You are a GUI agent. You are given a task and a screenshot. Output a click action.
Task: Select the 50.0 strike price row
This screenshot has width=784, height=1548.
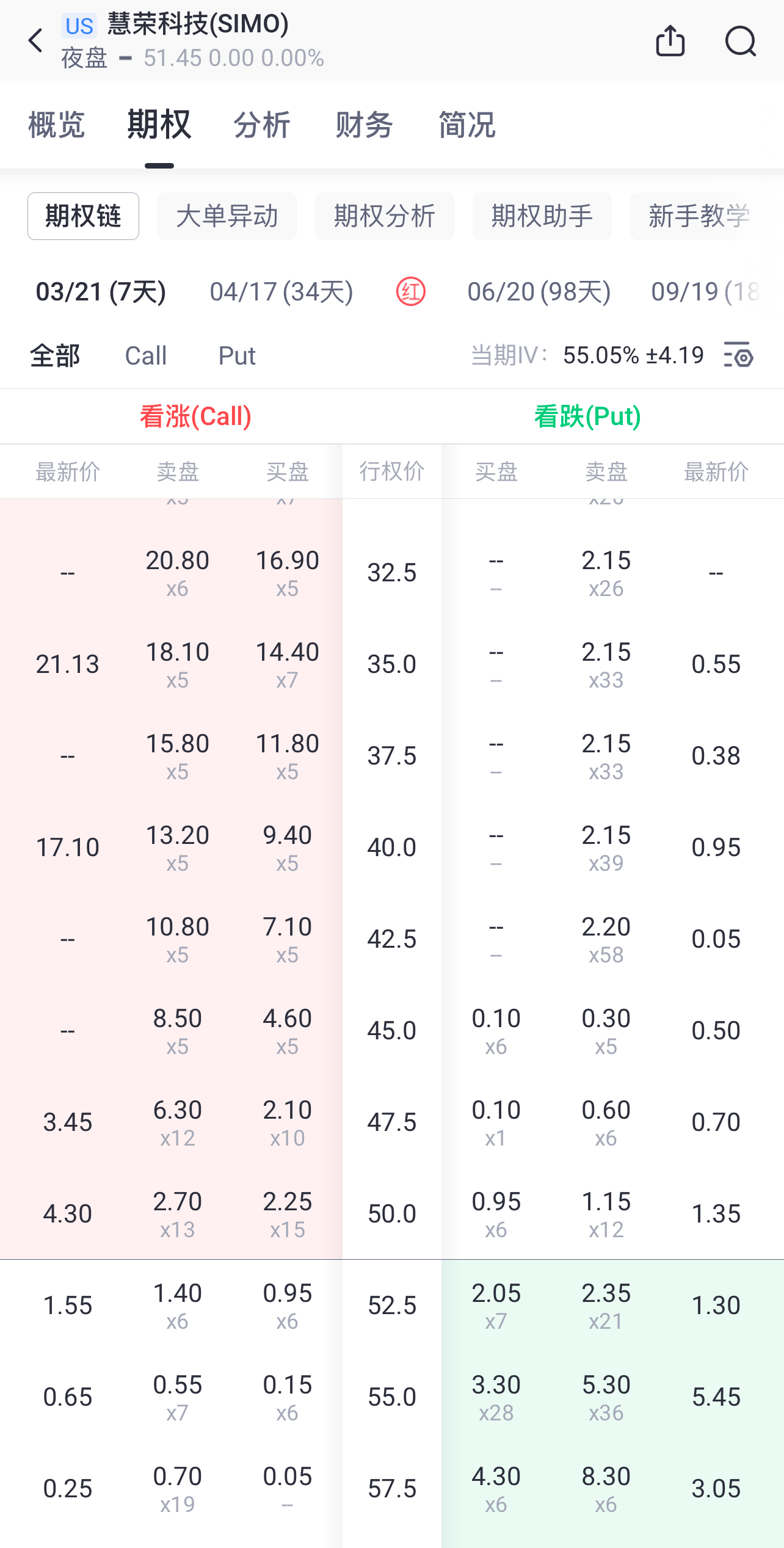[391, 1213]
